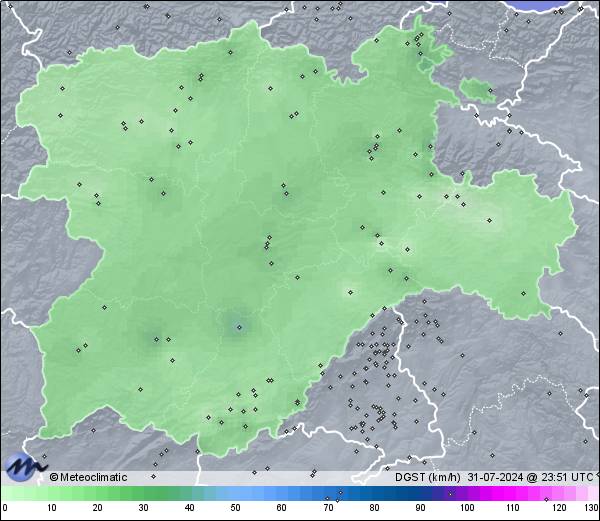This screenshot has height=521, width=600.
Task: Click scale label 0
Action: (4, 508)
